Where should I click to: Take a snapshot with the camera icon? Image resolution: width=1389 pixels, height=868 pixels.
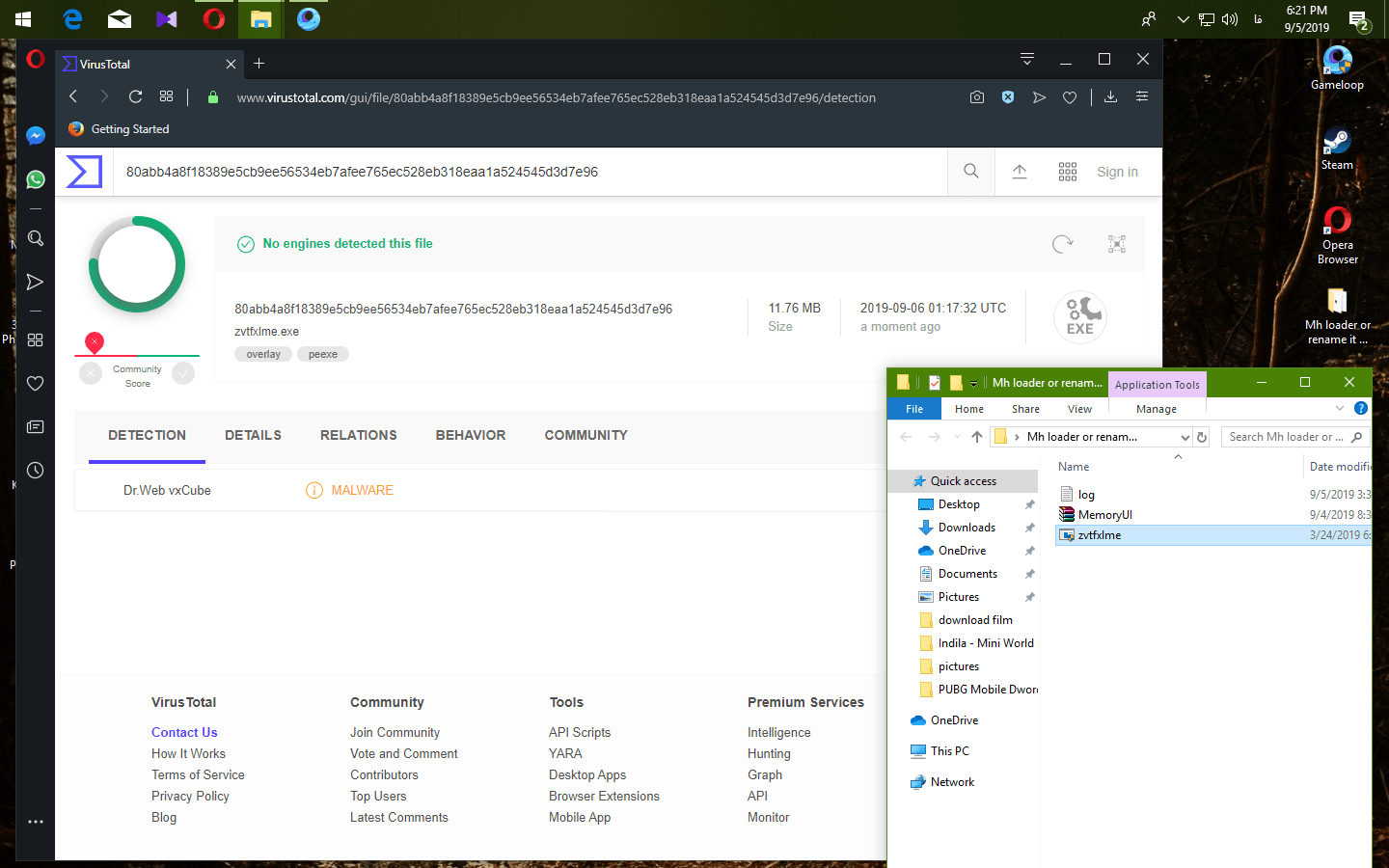point(977,97)
